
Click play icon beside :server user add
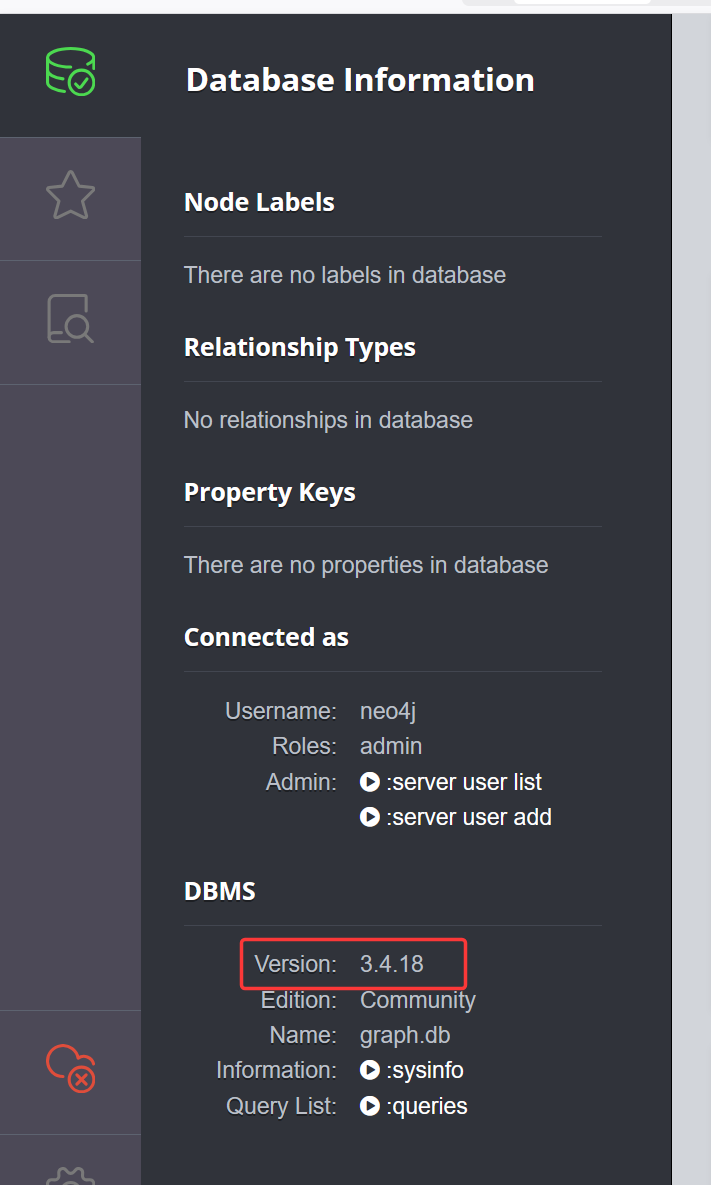pos(370,817)
